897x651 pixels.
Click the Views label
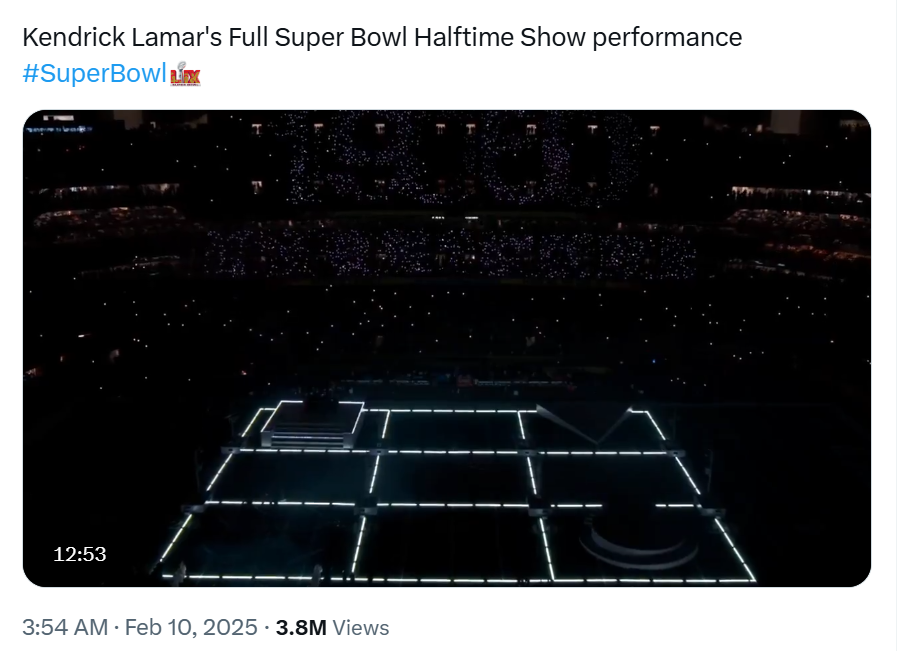(x=360, y=628)
